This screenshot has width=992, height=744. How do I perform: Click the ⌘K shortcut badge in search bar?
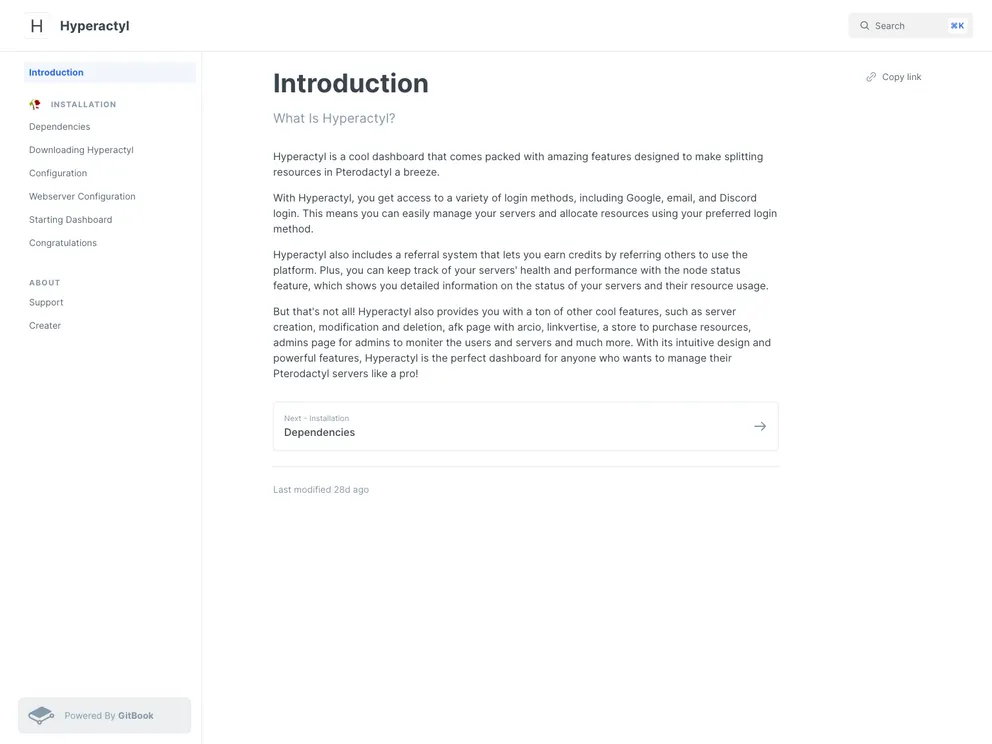tap(956, 25)
